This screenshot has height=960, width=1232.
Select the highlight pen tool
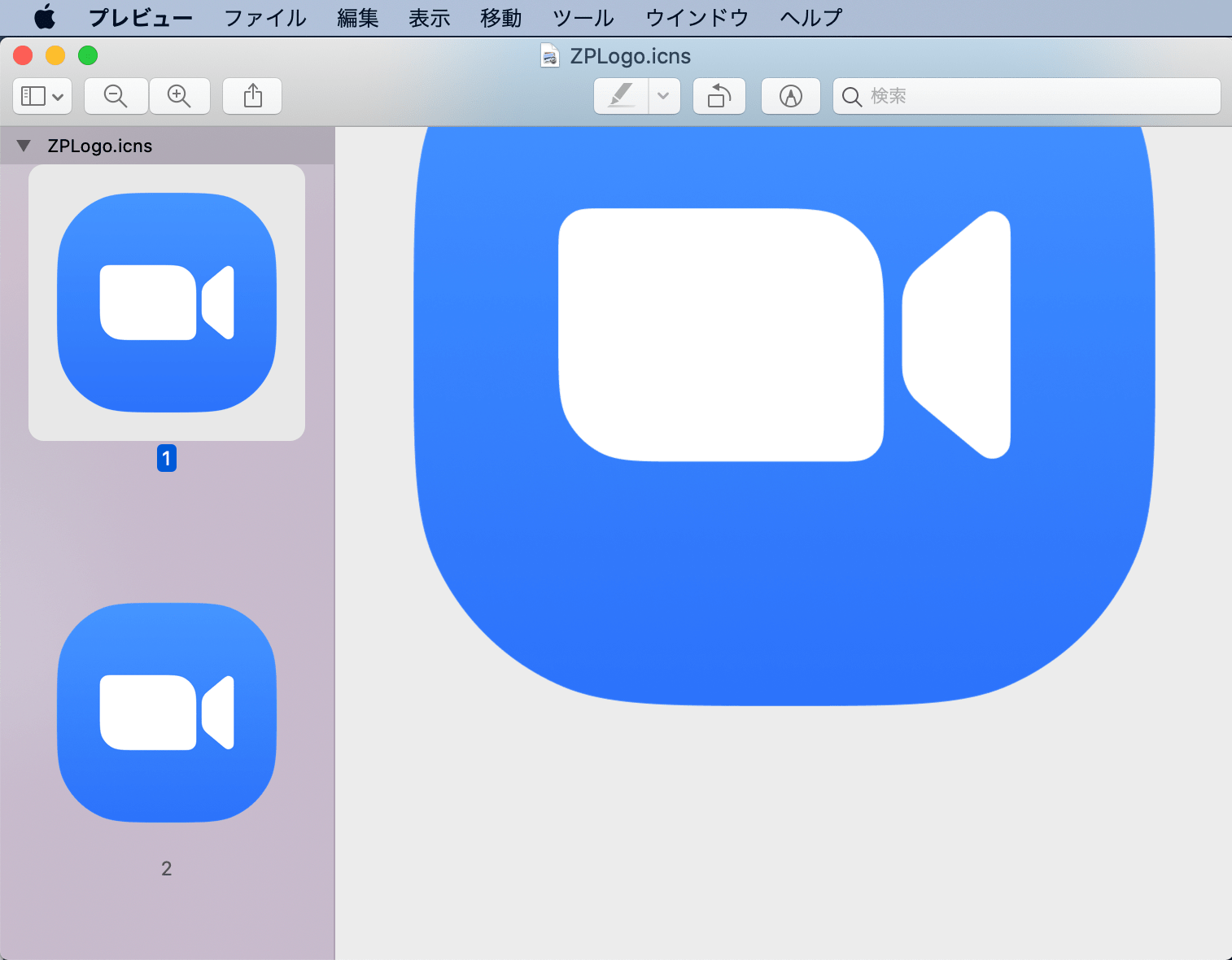coord(622,96)
